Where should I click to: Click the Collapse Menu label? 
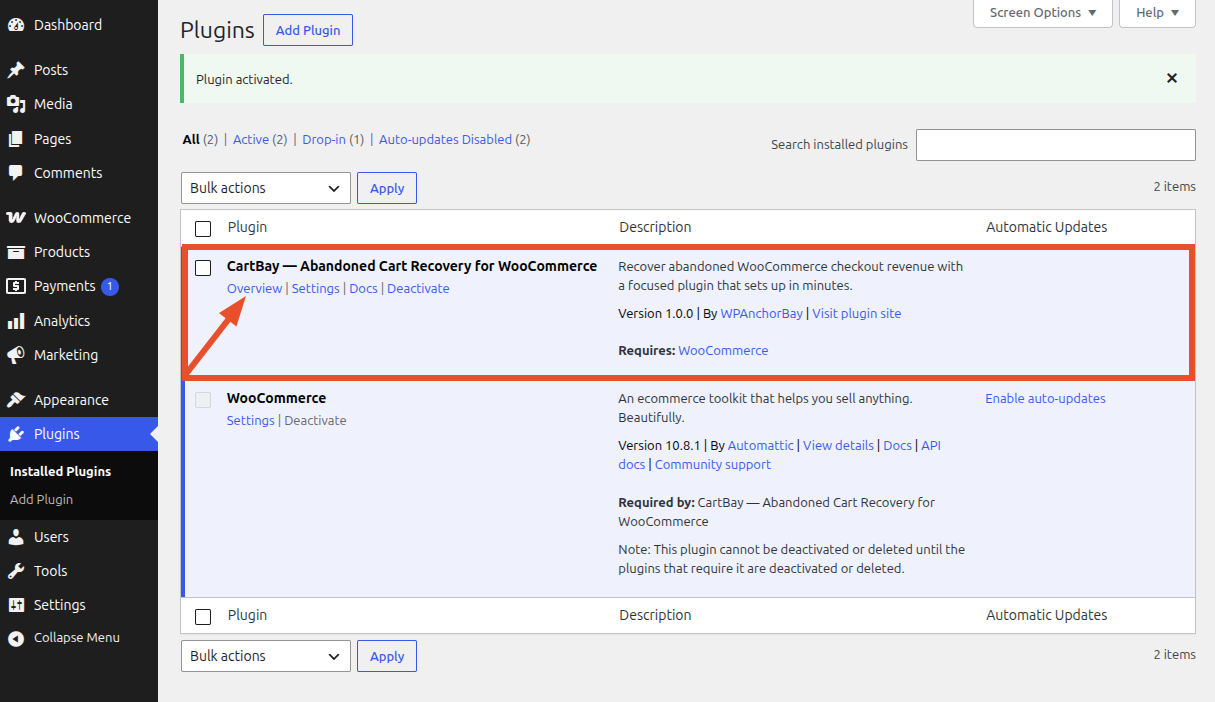tap(77, 638)
